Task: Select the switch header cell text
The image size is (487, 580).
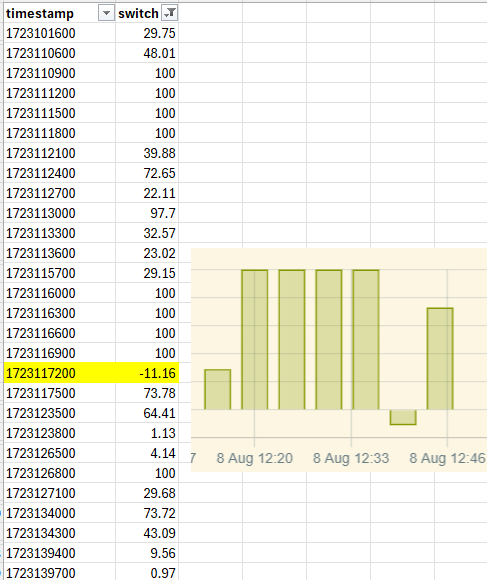Action: (x=138, y=14)
